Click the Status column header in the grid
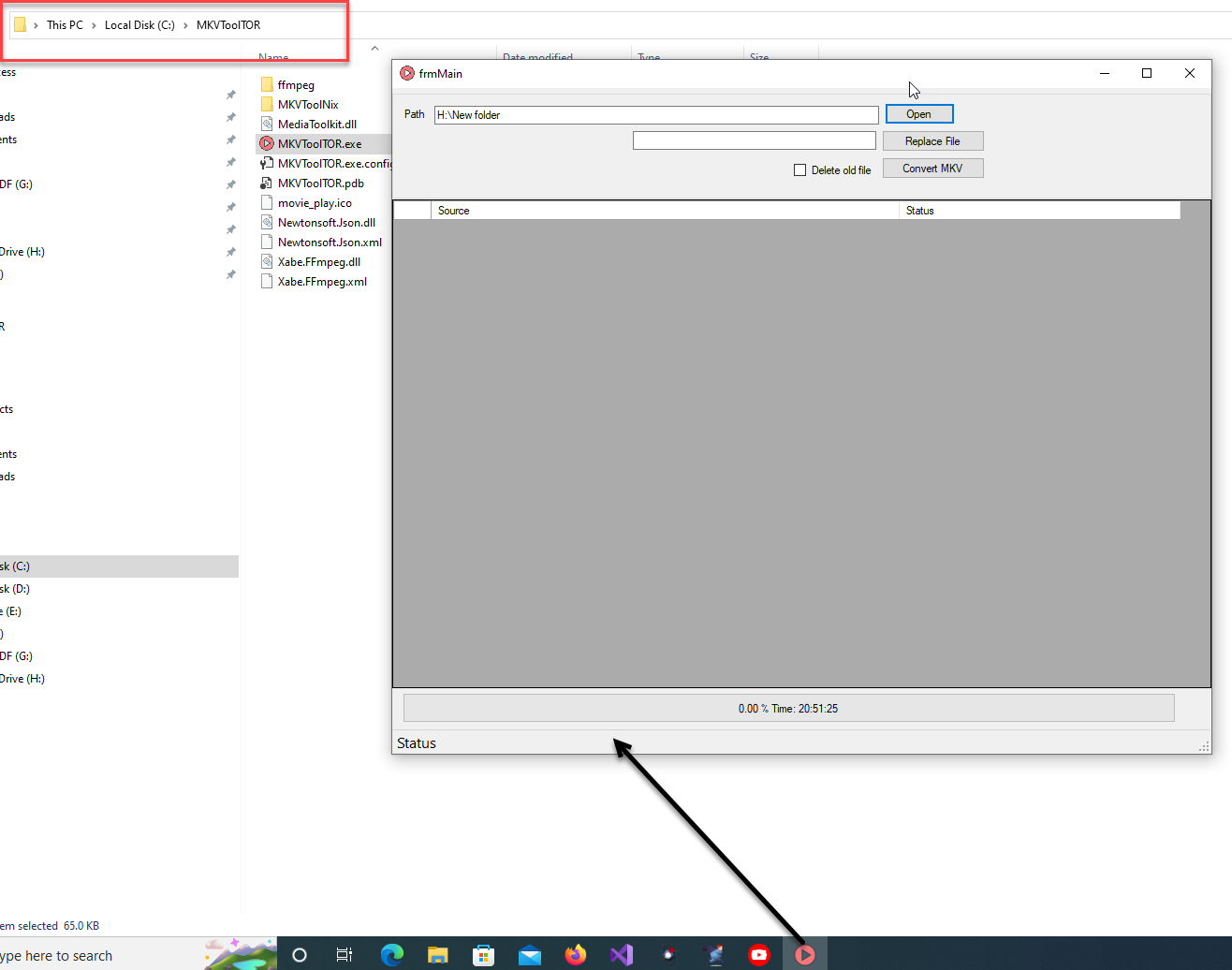Screen dimensions: 1232x970 coord(1039,211)
